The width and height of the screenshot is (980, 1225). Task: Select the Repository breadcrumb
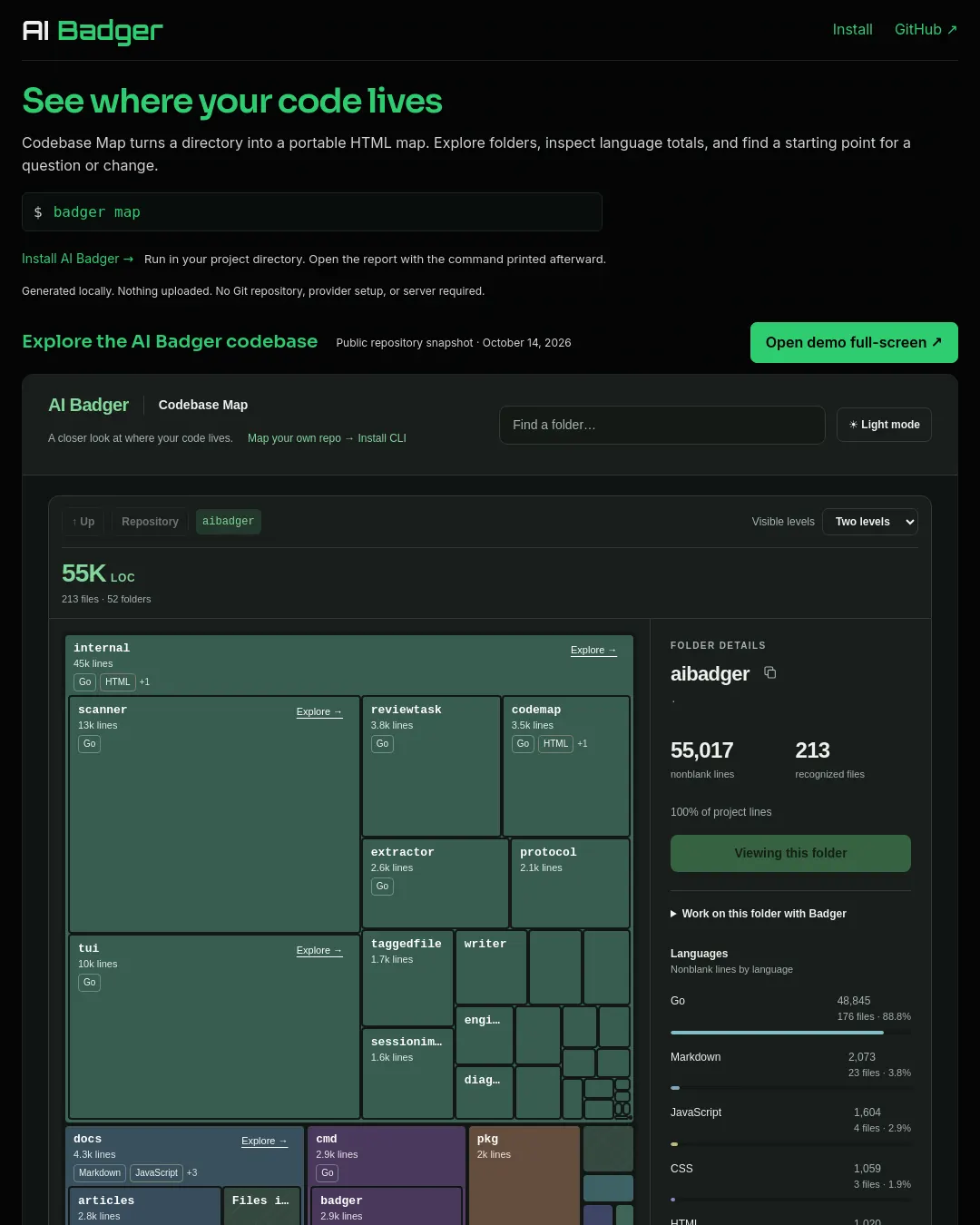pyautogui.click(x=150, y=522)
